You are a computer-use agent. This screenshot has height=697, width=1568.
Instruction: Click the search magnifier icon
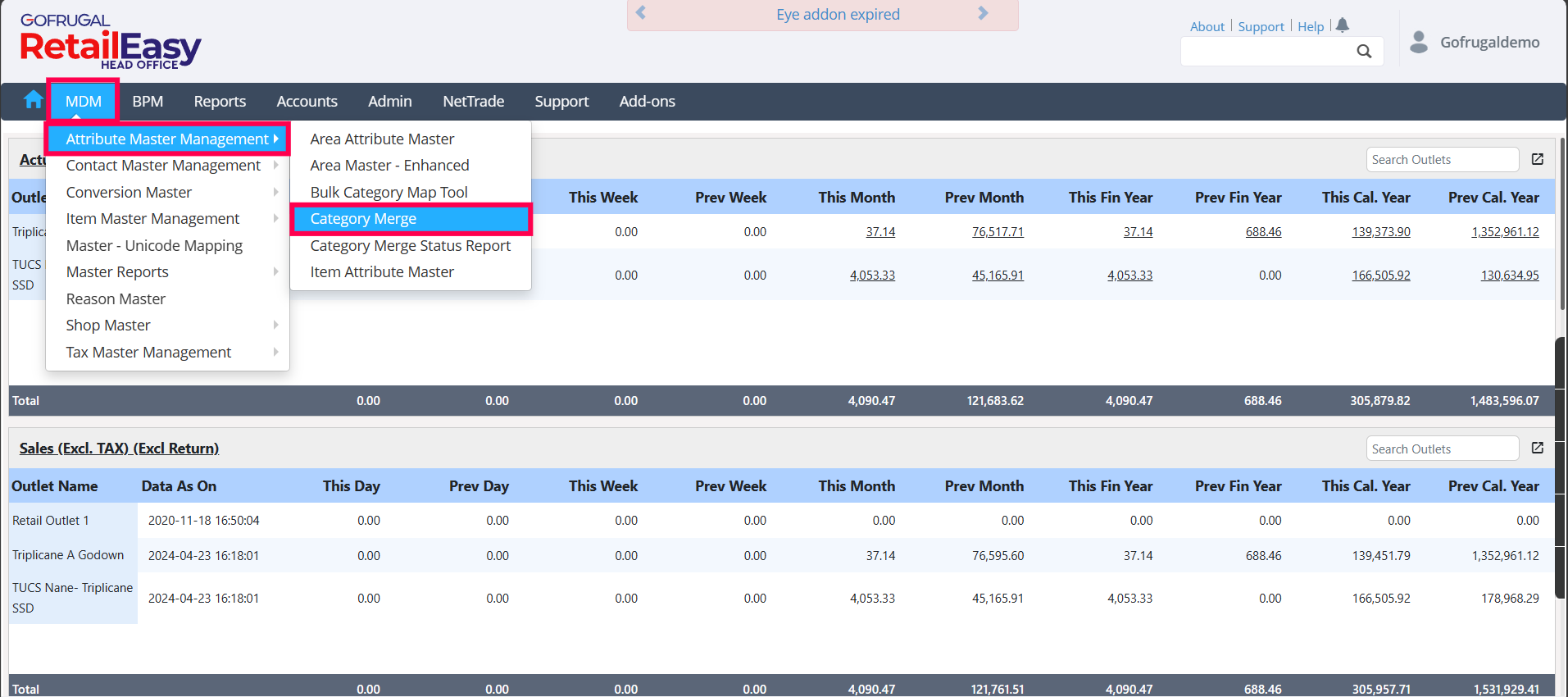(x=1364, y=51)
